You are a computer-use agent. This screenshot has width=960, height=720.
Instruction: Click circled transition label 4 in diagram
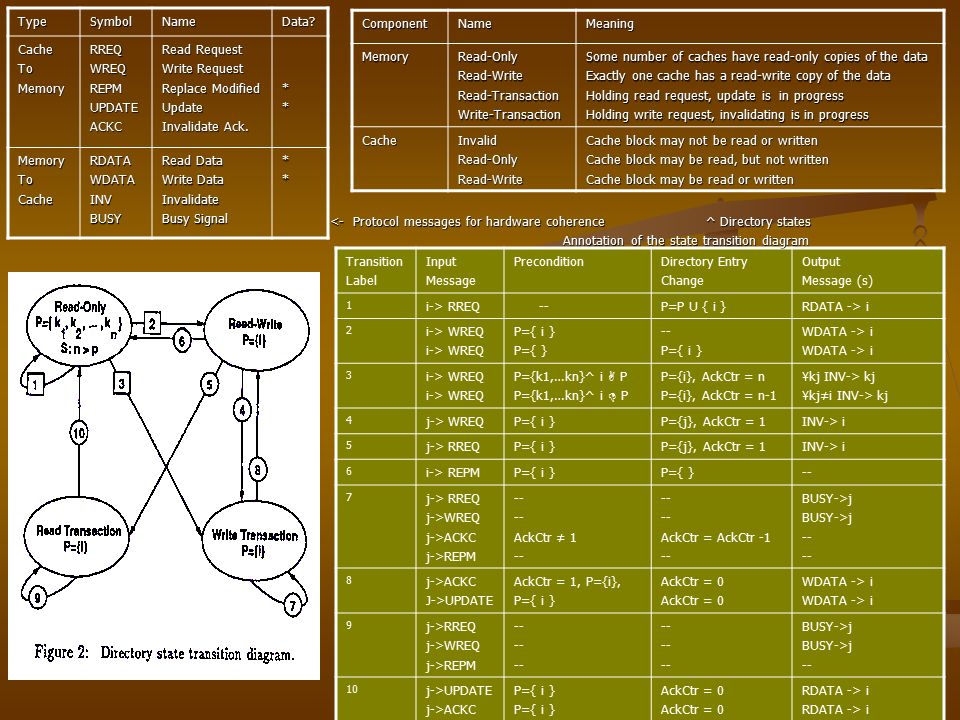click(x=242, y=410)
